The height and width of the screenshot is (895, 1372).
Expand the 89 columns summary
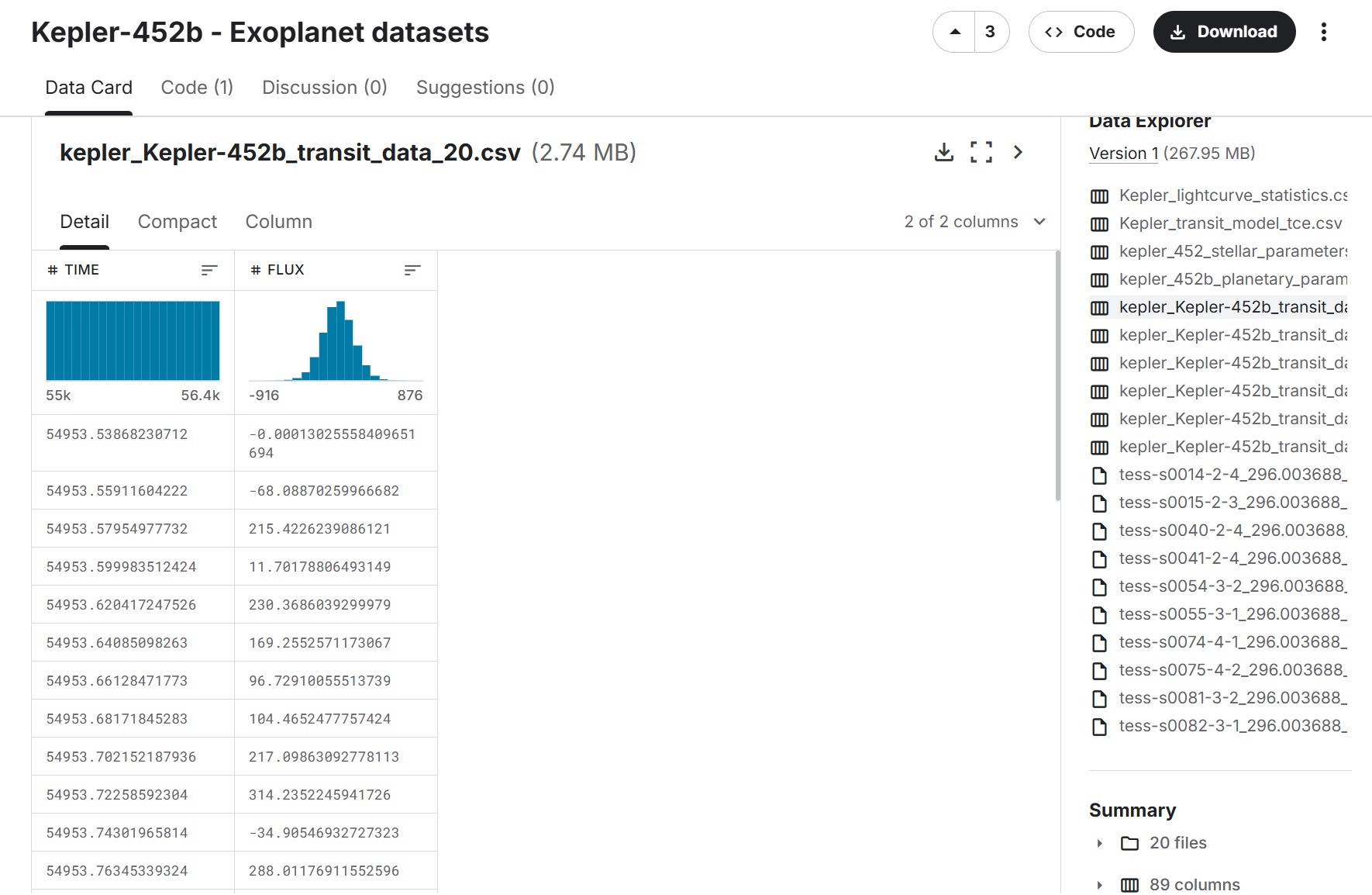pos(1099,885)
